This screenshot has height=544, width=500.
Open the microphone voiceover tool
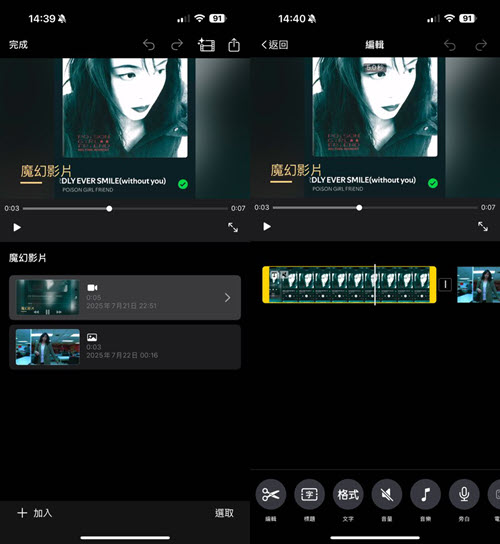coord(464,494)
